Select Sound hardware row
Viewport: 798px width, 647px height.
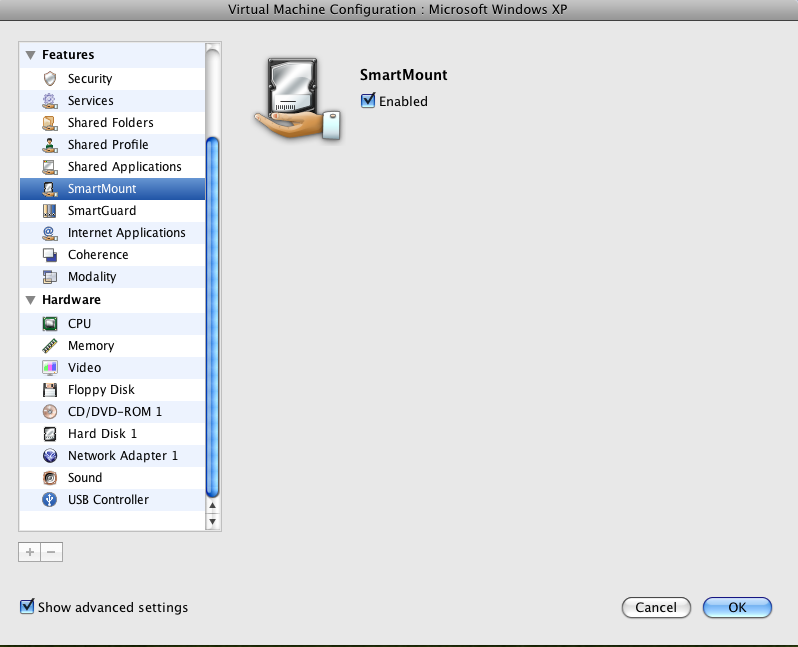tap(112, 478)
